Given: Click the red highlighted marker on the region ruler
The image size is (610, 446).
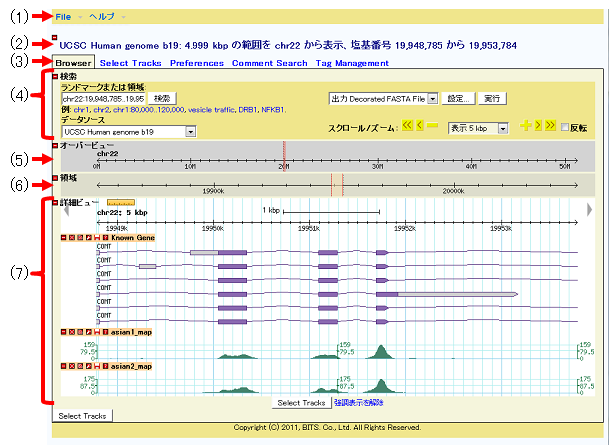Looking at the screenshot, I should pos(337,185).
